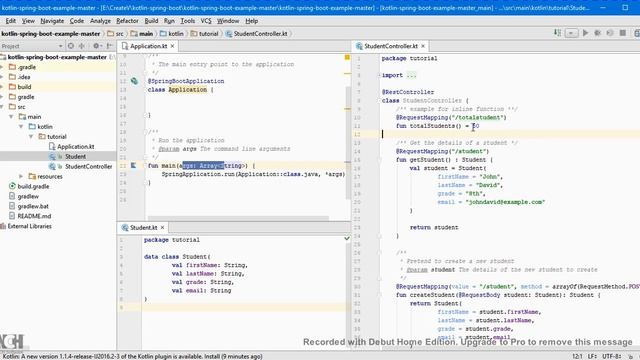Click the Stop square icon in toolbar
Screen dimensions: 640x360
pos(622,33)
